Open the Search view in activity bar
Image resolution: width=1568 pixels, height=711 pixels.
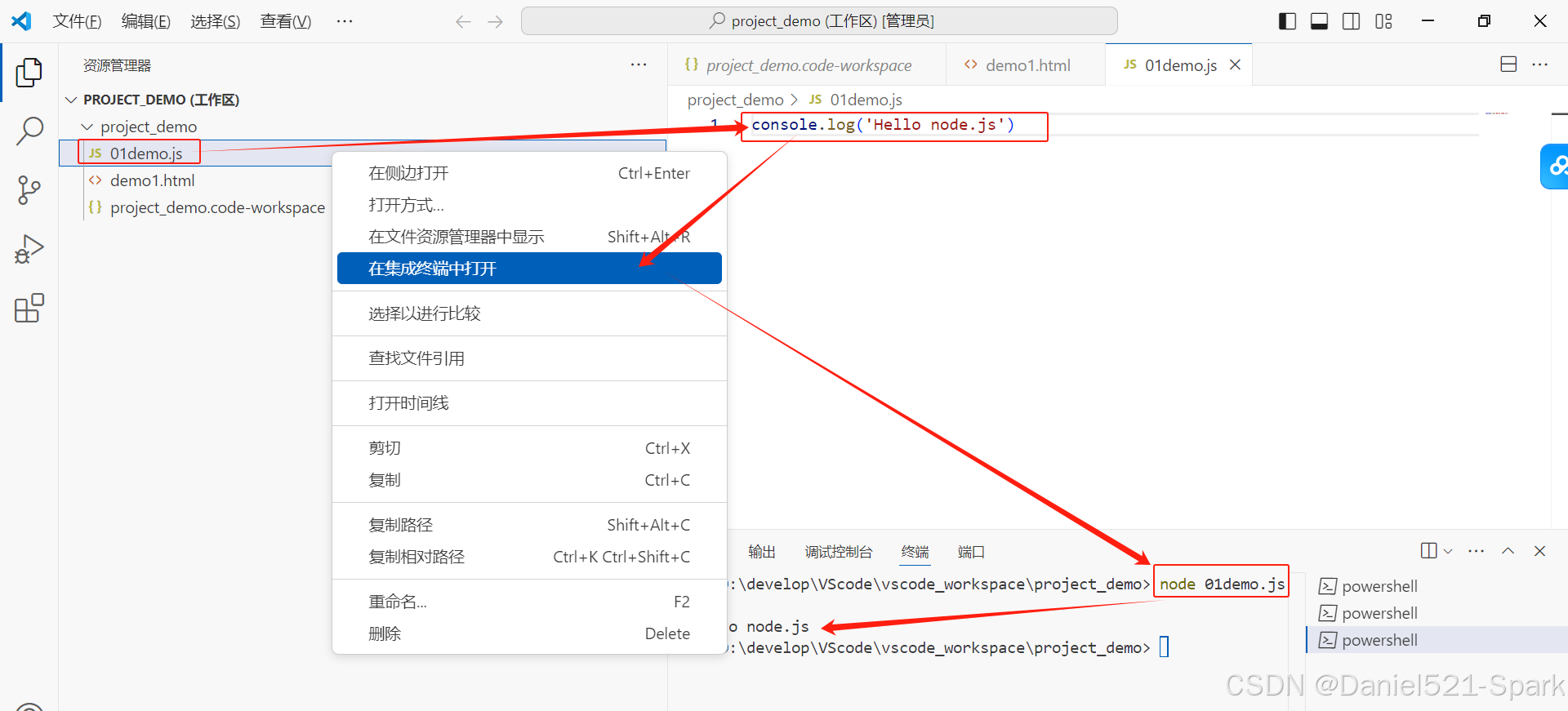pos(29,131)
